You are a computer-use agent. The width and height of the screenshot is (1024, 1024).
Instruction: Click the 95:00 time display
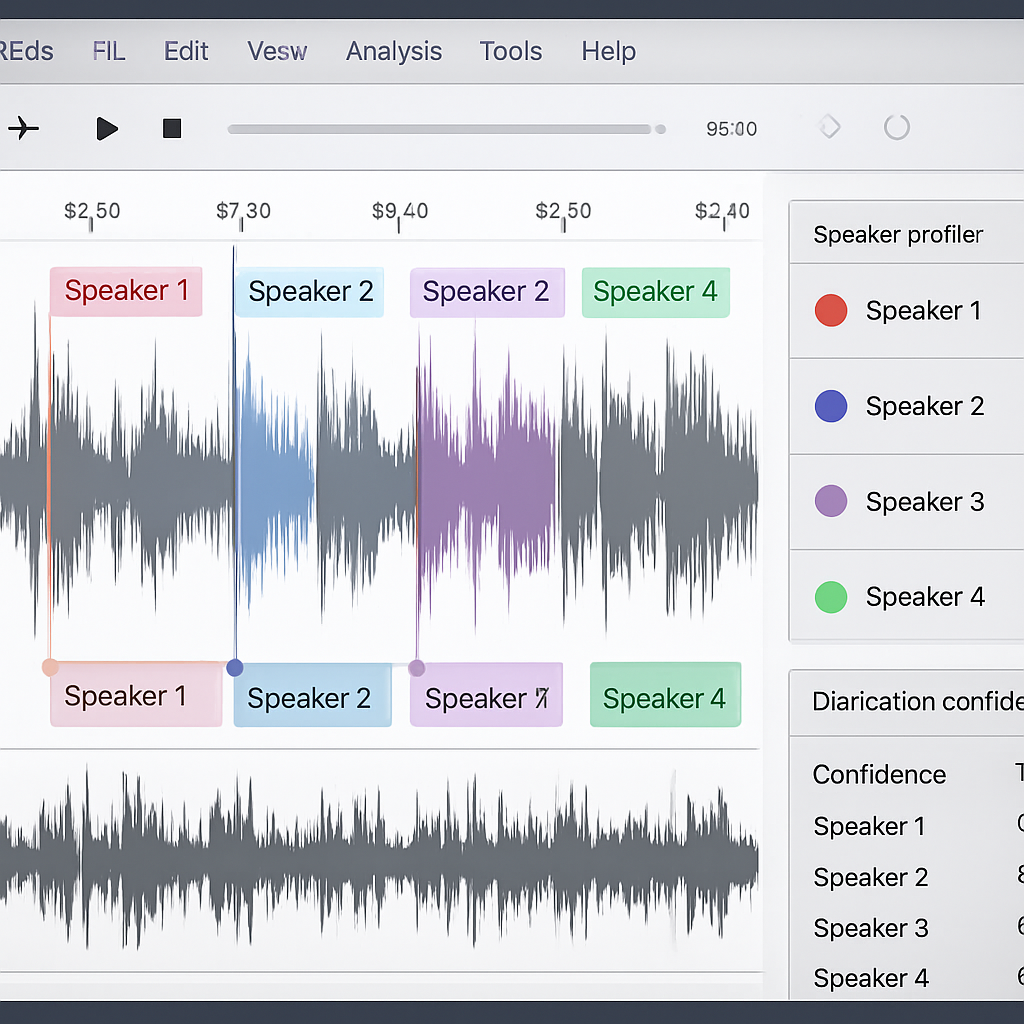[731, 129]
